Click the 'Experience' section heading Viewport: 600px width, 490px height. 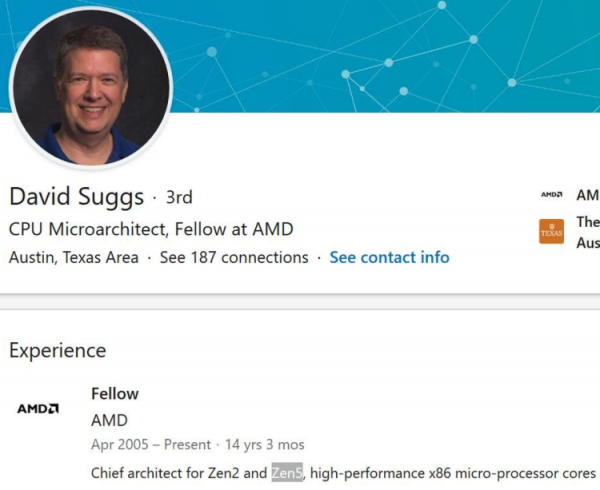coord(57,350)
